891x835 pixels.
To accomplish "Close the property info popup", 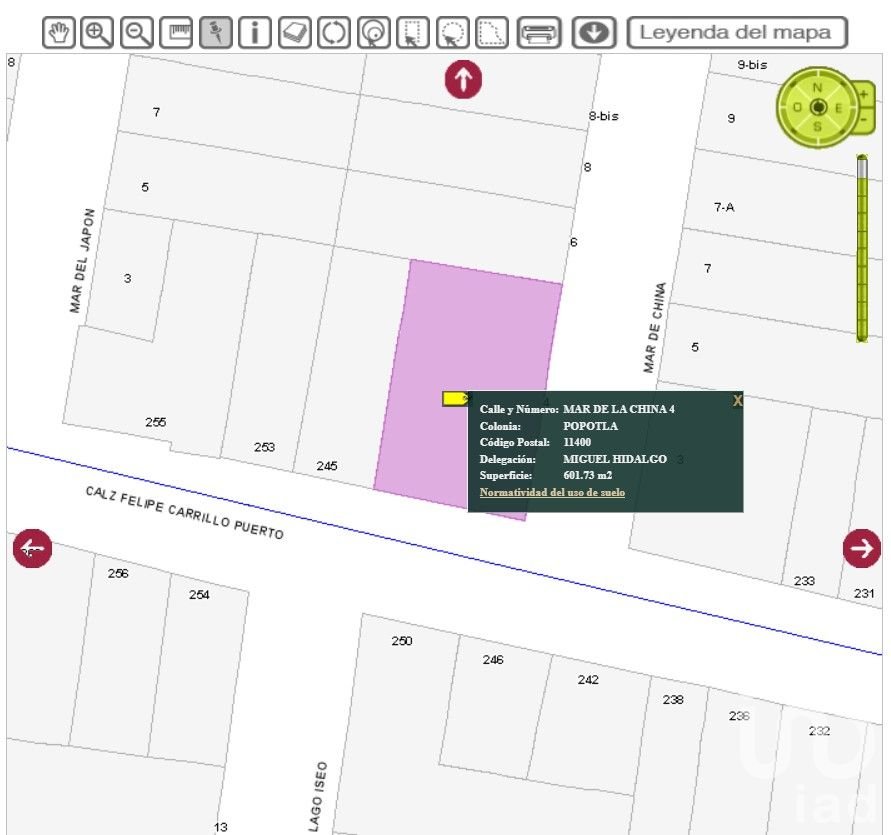I will 737,400.
